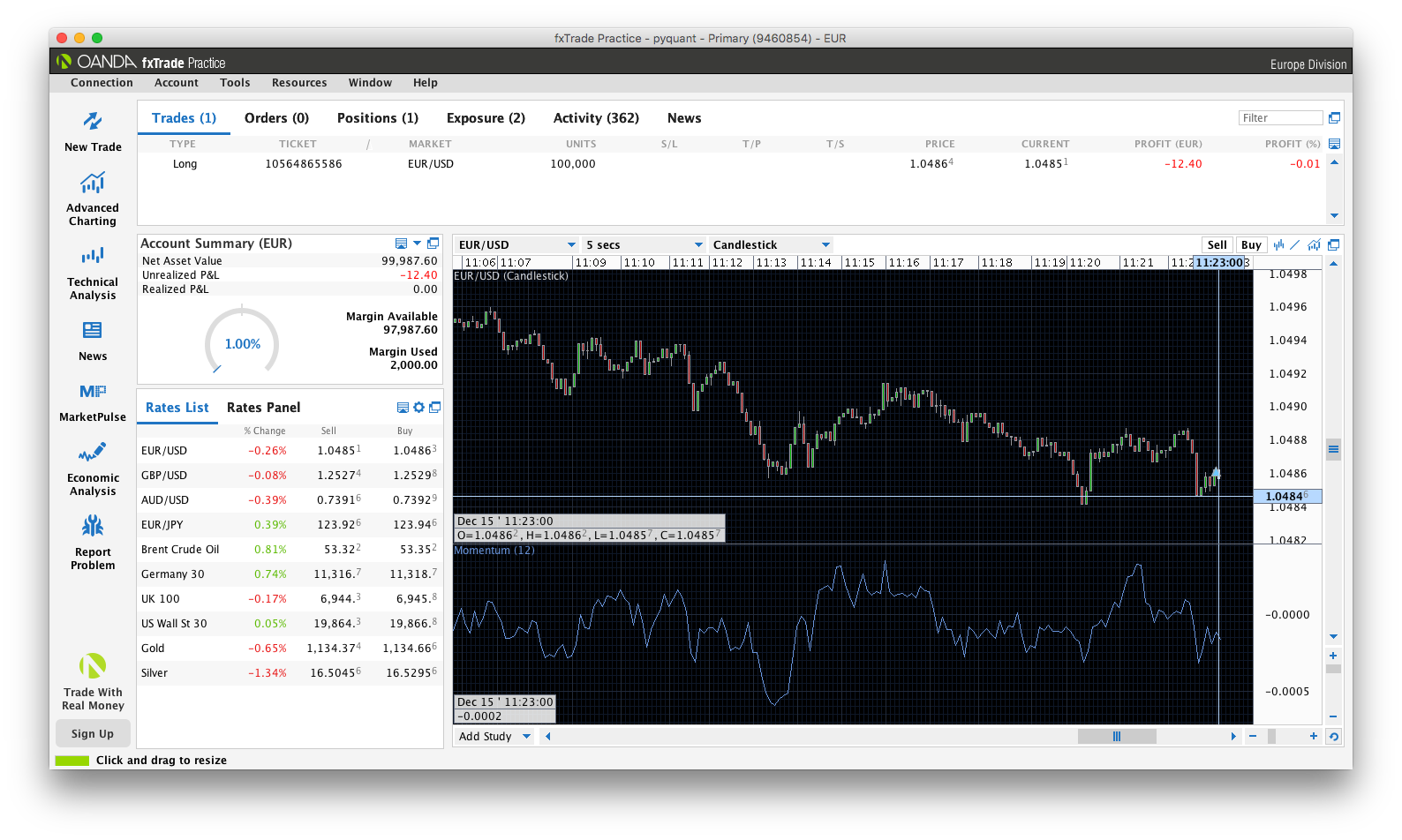Zoom out horizontally with bottom minus icon
The height and width of the screenshot is (840, 1402).
click(1253, 736)
